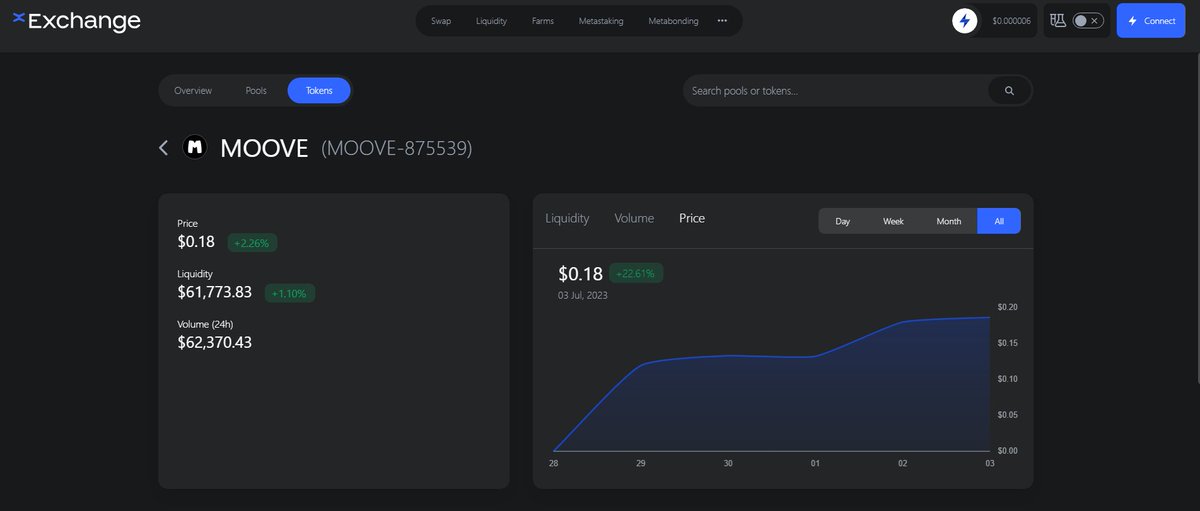Click the MOOVE token logo
Viewport: 1200px width, 511px height.
pos(196,148)
